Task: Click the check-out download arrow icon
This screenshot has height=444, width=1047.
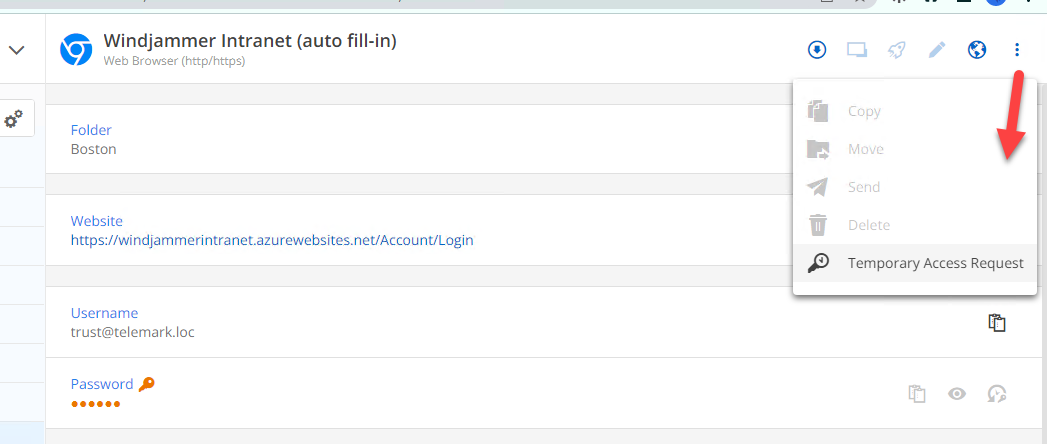Action: click(817, 50)
